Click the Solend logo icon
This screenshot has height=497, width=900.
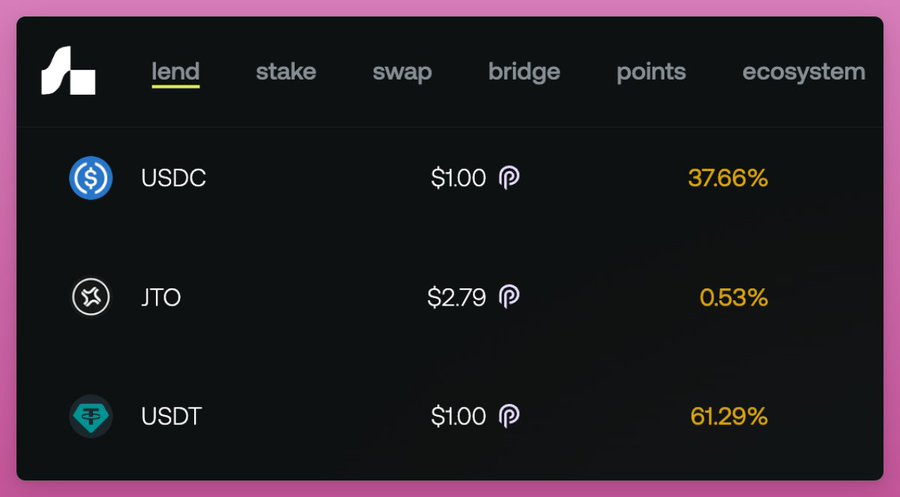point(68,72)
